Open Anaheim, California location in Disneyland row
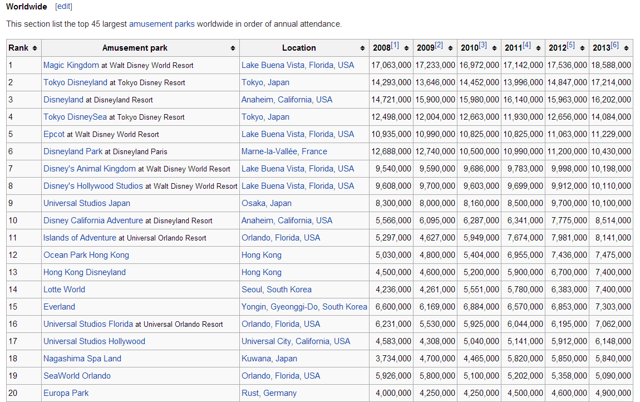 point(287,100)
